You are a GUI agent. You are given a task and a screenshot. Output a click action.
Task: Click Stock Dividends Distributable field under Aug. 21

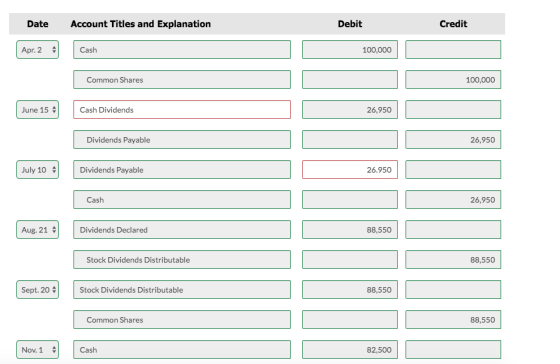click(182, 260)
